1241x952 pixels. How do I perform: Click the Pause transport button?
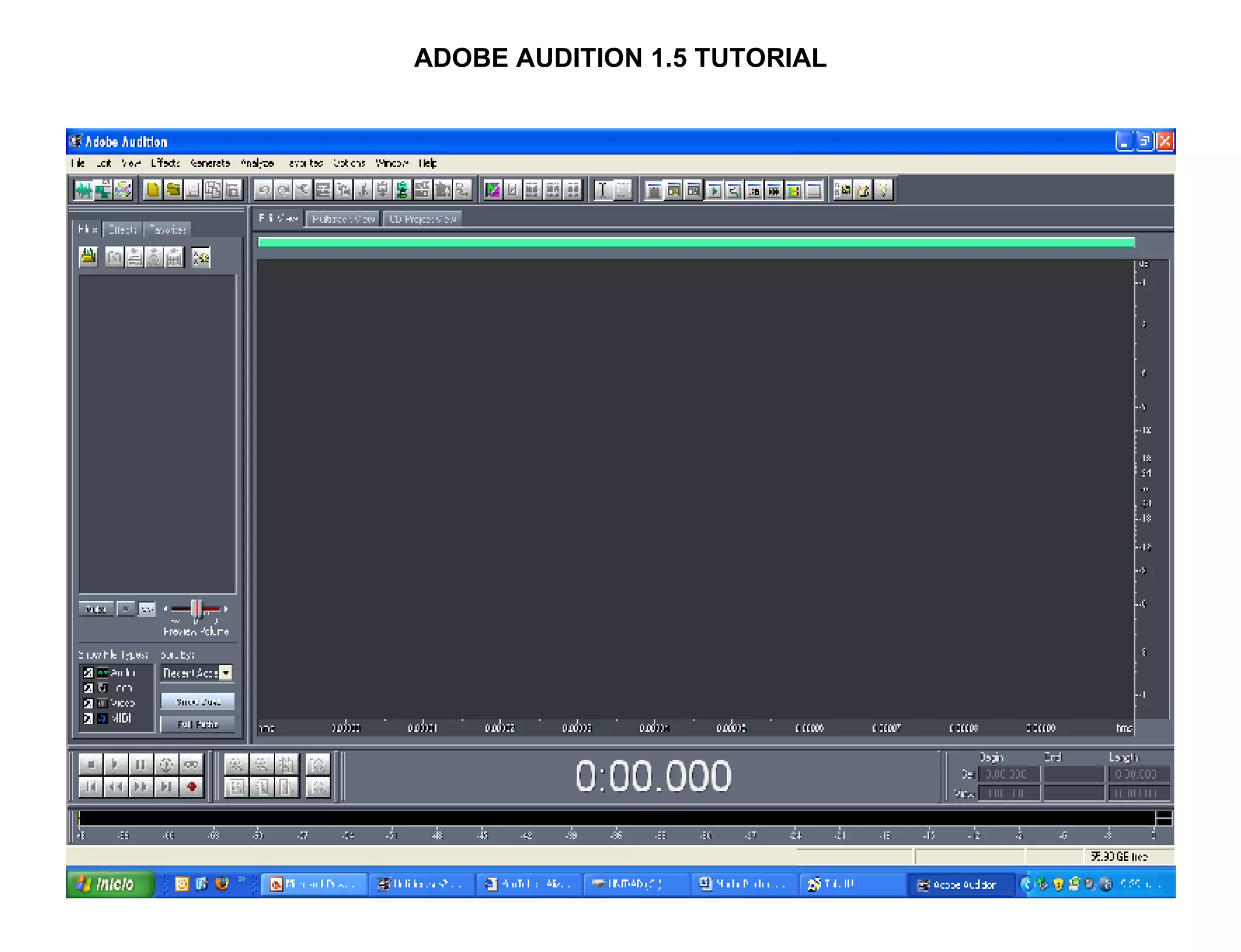click(x=140, y=764)
